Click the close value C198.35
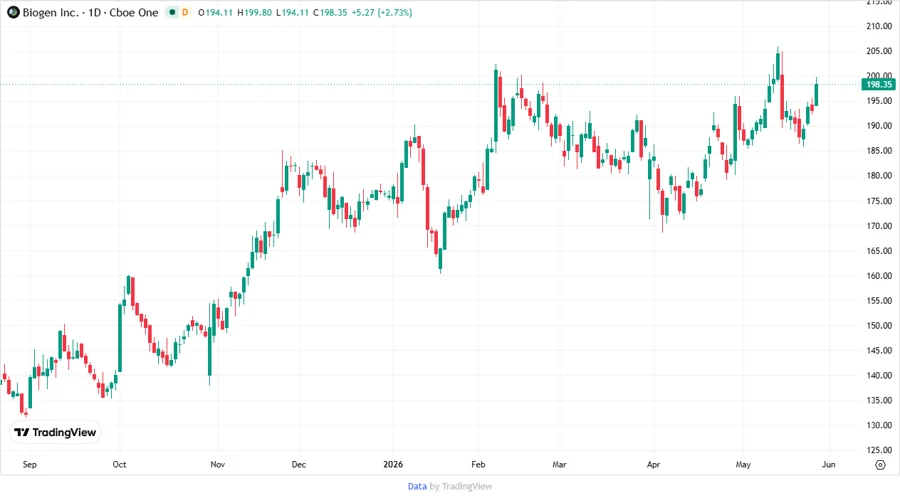Viewport: 900px width, 498px height. coord(330,12)
